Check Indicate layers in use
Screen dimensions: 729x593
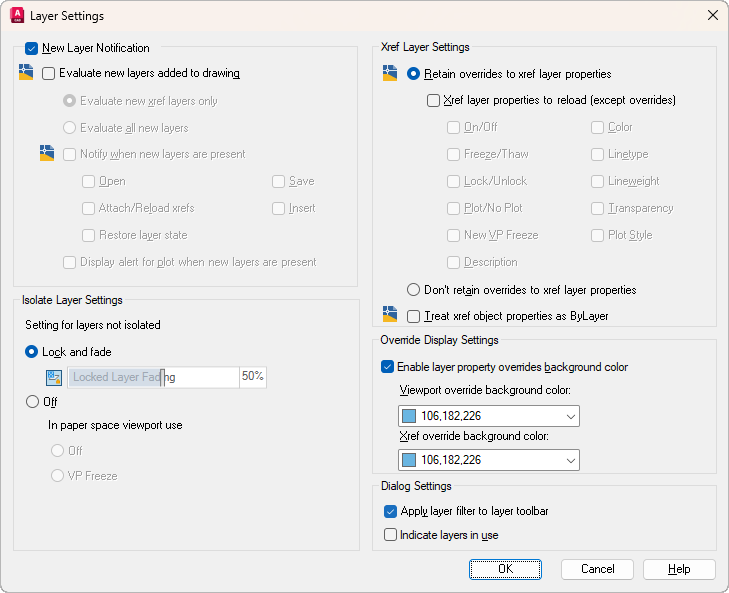tap(391, 535)
